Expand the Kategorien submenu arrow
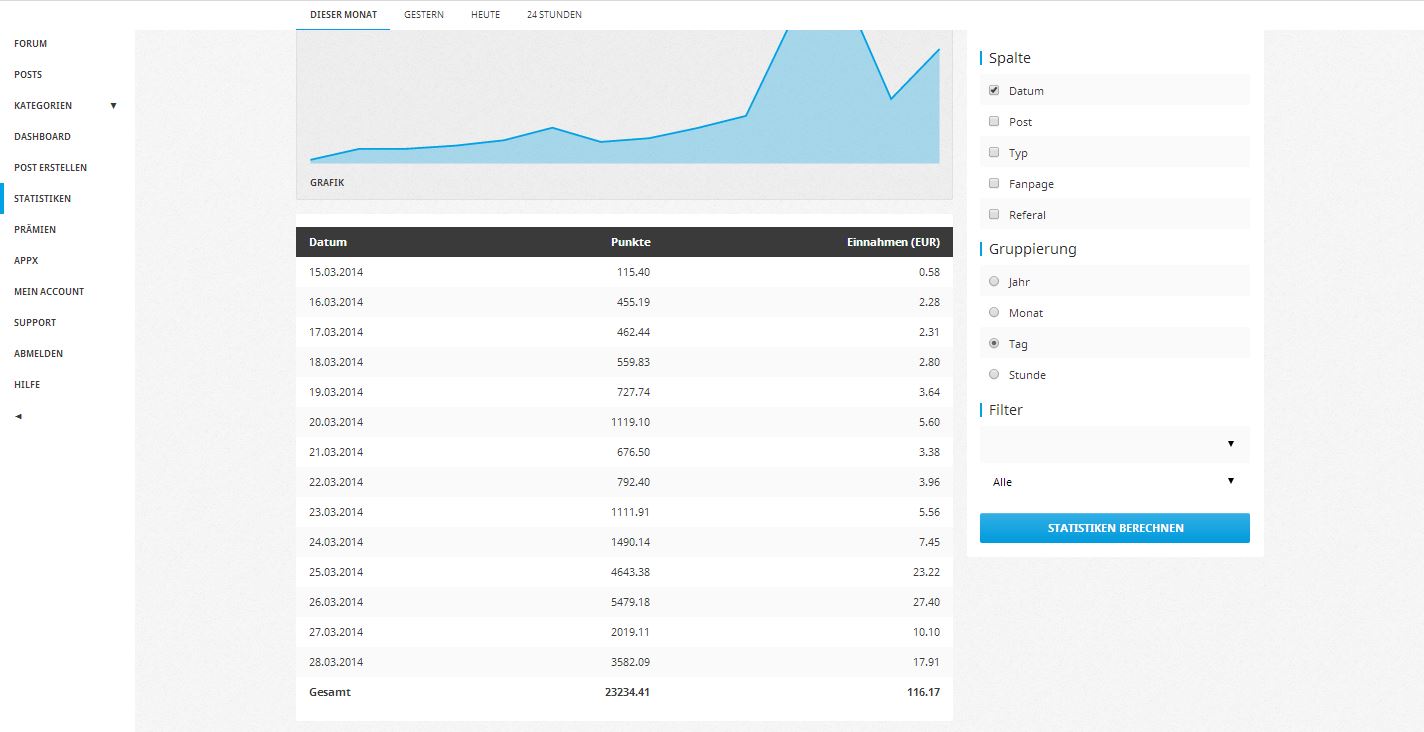Screen dimensions: 1424x732 point(113,105)
